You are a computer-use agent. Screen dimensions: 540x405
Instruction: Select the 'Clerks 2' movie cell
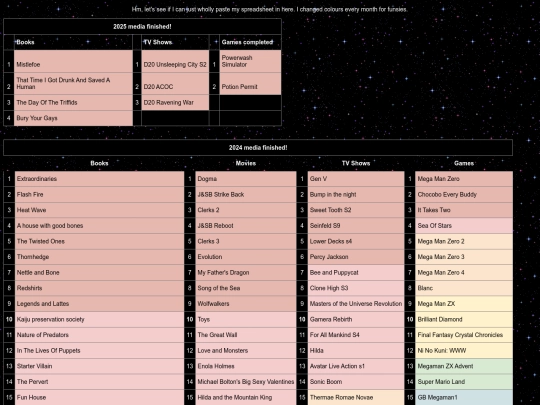(246, 210)
